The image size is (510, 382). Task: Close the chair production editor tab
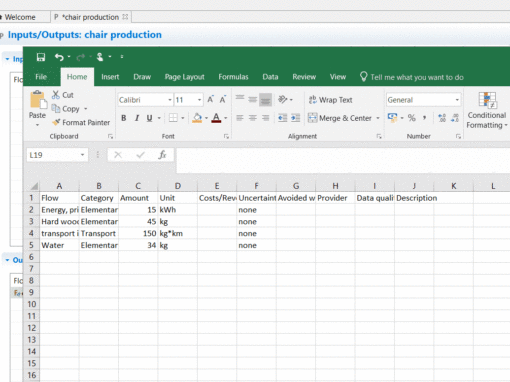[x=125, y=17]
